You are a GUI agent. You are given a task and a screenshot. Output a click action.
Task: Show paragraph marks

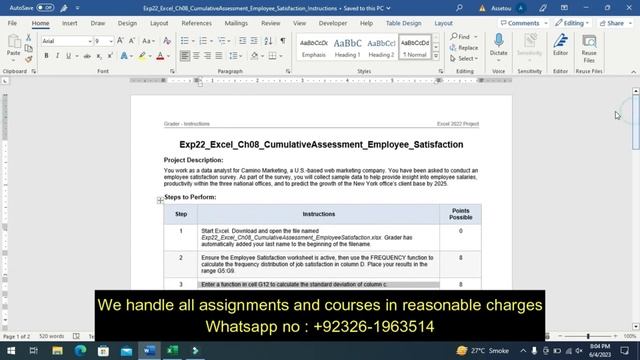click(283, 41)
